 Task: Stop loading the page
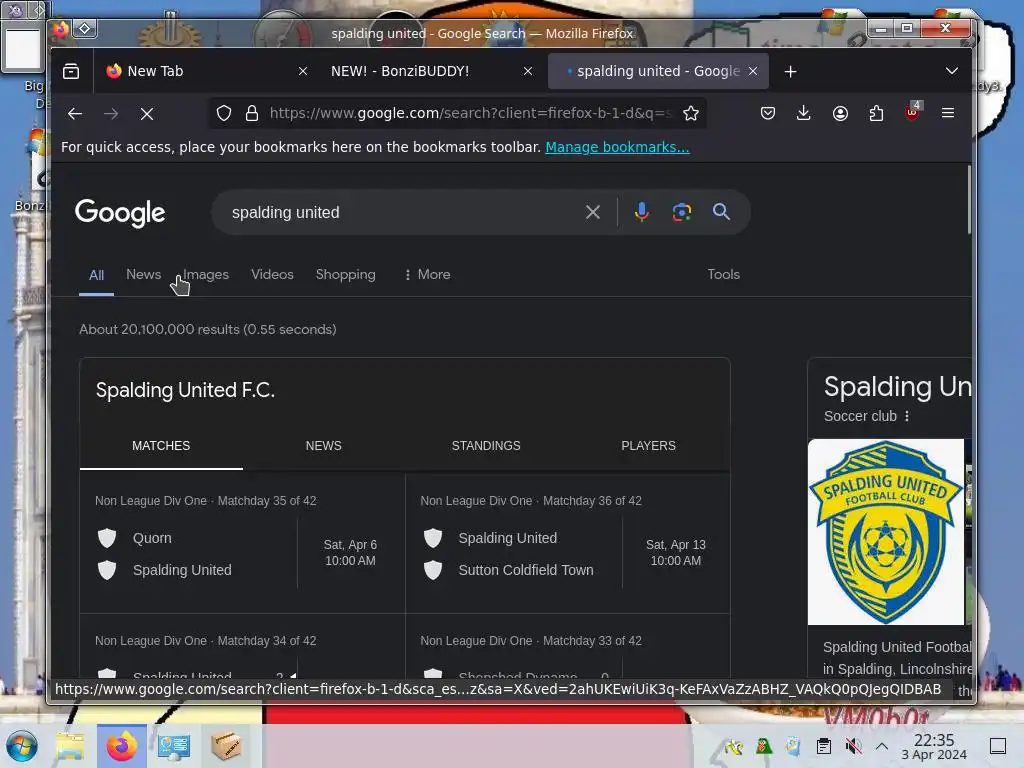pos(147,114)
